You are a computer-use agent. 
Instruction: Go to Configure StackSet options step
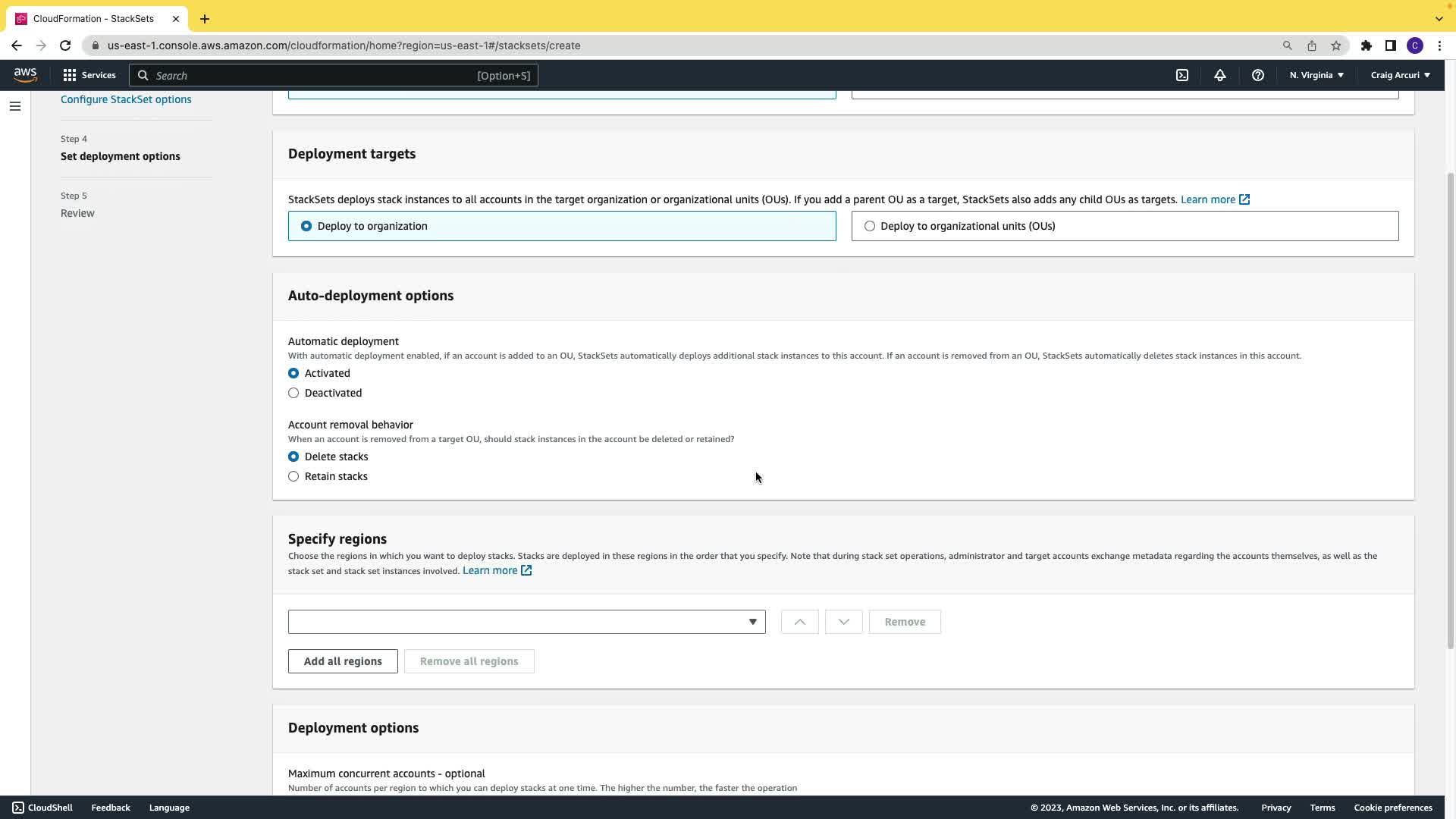[126, 99]
